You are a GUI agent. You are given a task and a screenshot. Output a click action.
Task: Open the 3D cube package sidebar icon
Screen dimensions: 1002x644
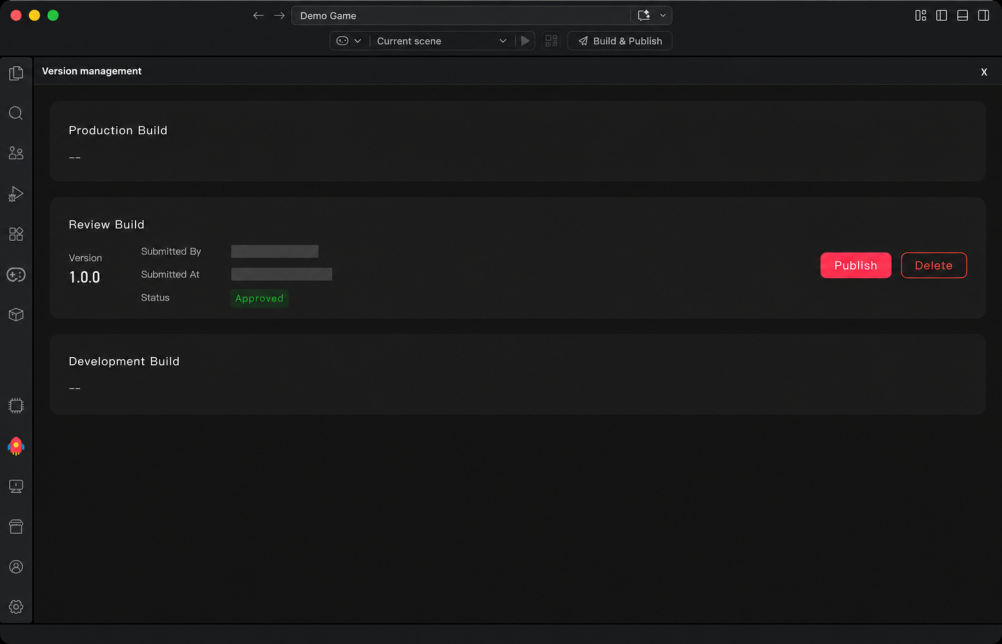pyautogui.click(x=16, y=314)
